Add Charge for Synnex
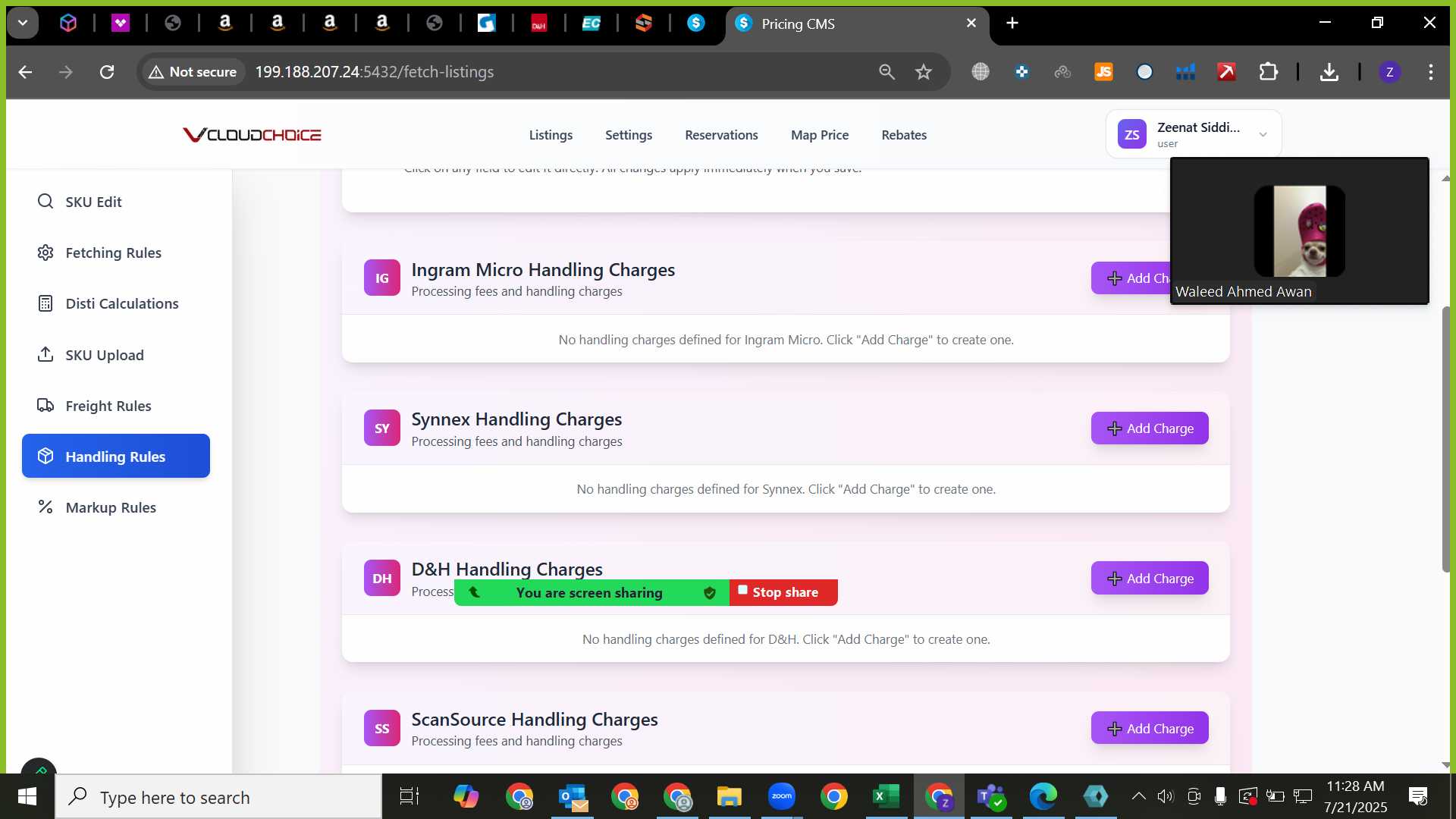Viewport: 1456px width, 819px height. [1150, 428]
